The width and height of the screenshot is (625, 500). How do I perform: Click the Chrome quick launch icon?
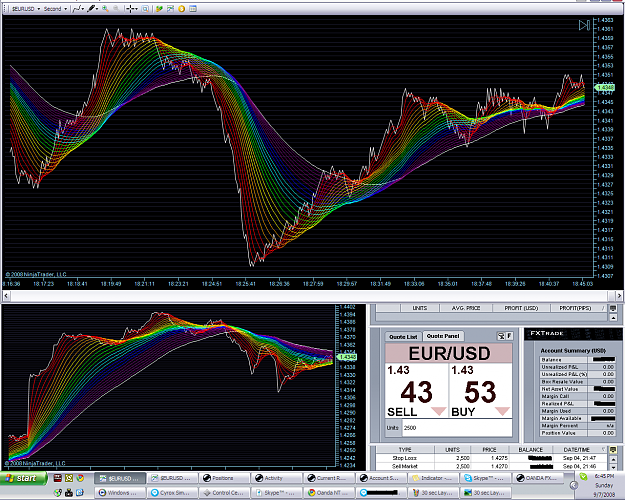pos(80,478)
